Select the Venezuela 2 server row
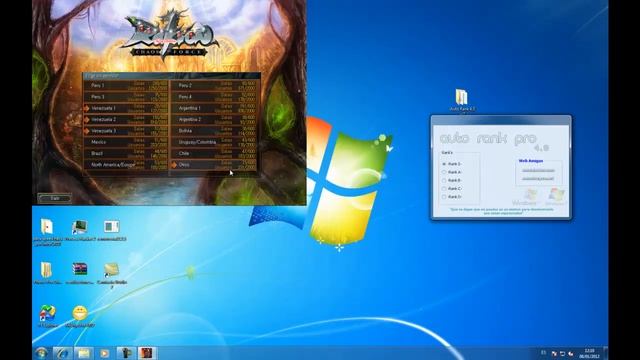Viewport: 640px width, 360px height. (x=126, y=120)
